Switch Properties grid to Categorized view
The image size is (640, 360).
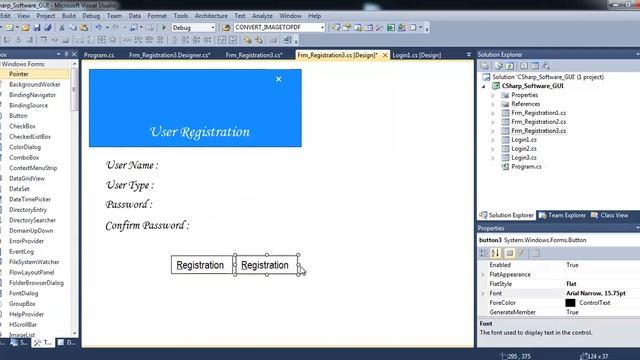(484, 253)
